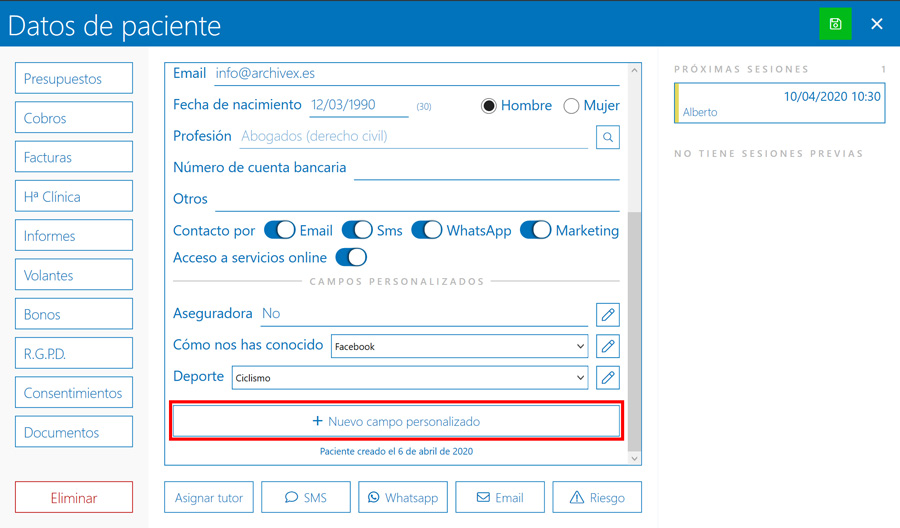
Task: Click 'Paciente creado el 6 de abril de 2020'
Action: click(397, 451)
